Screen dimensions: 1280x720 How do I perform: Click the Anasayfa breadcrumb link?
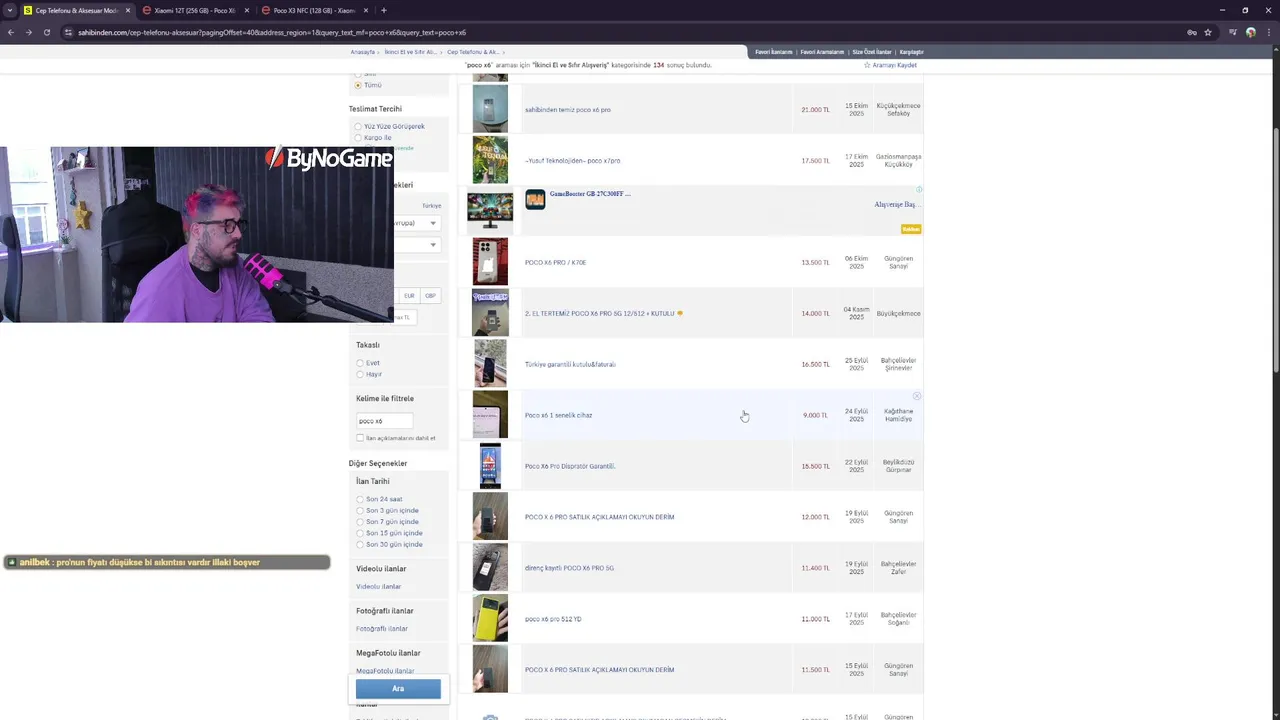tap(362, 52)
